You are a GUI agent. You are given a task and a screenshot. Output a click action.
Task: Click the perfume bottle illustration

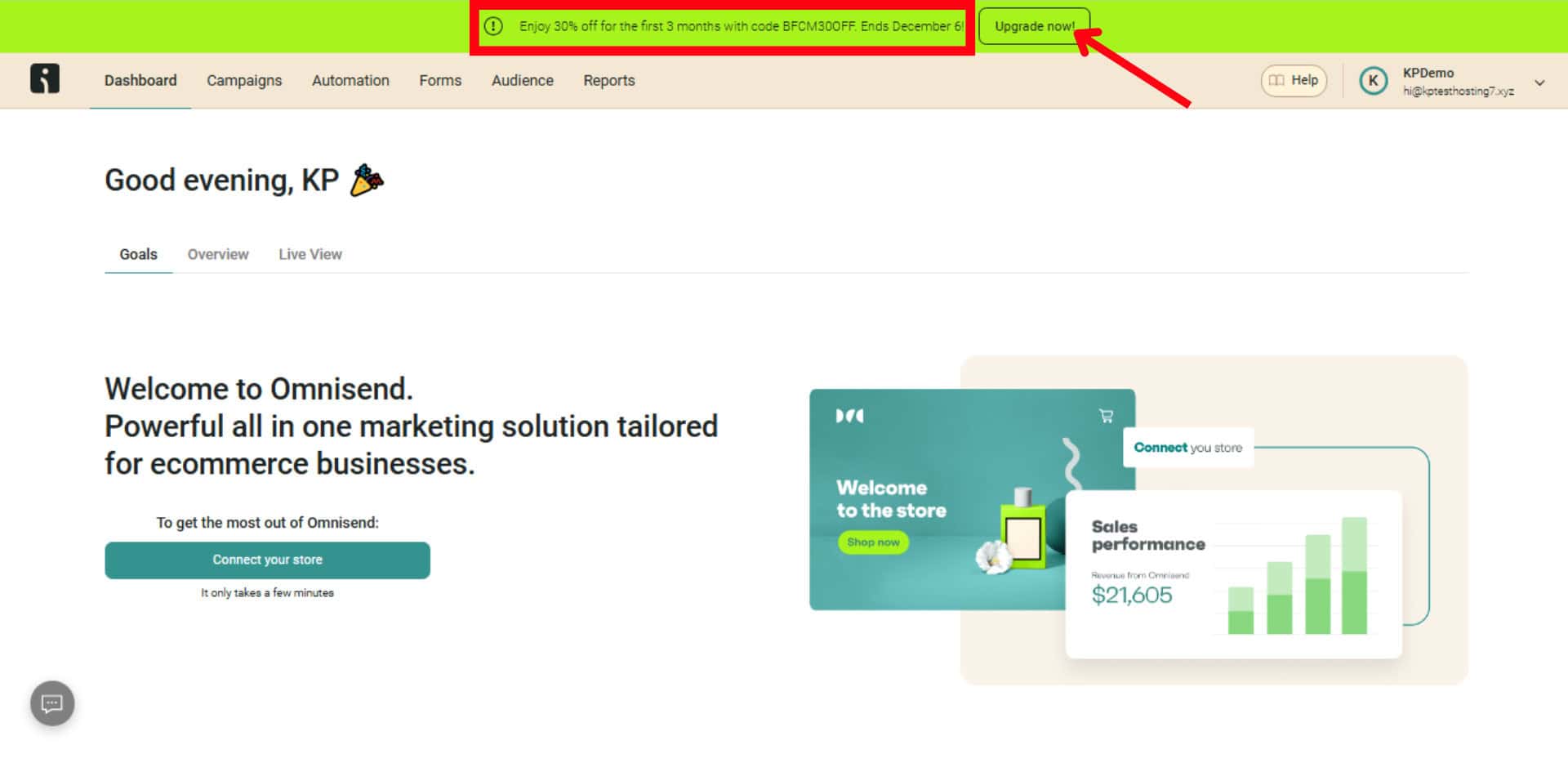1022,531
